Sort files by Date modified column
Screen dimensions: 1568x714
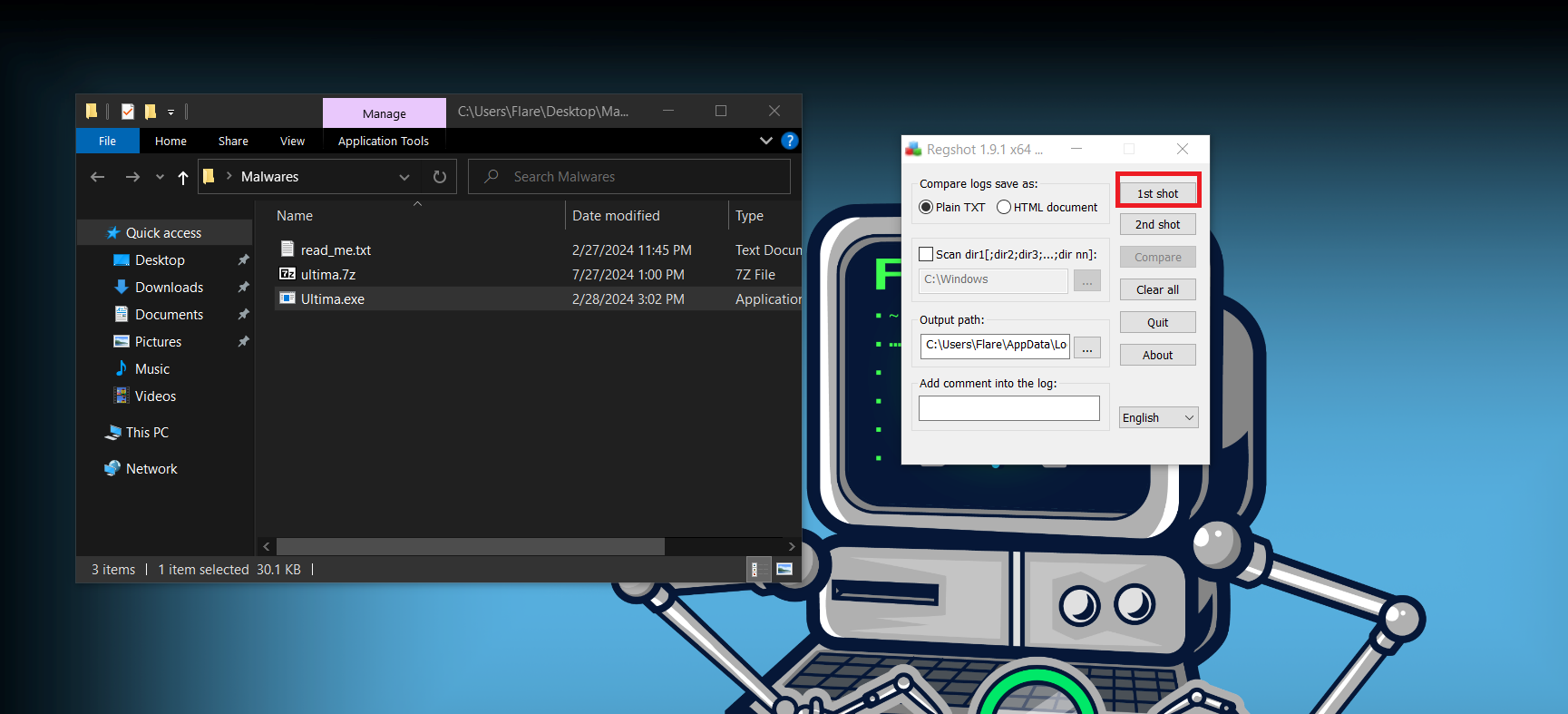tap(616, 215)
